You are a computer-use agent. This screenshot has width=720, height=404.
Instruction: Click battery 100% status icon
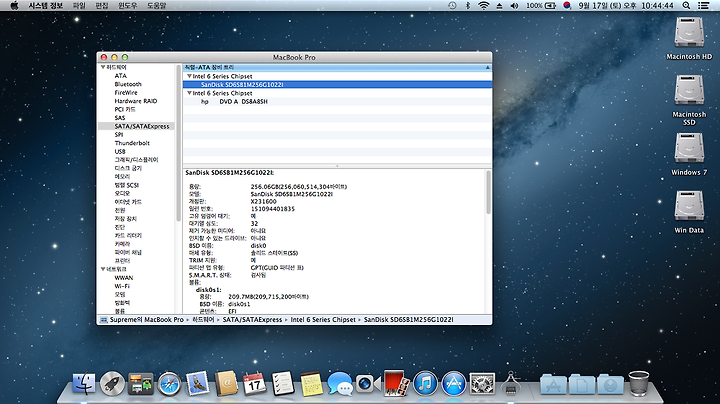click(541, 6)
